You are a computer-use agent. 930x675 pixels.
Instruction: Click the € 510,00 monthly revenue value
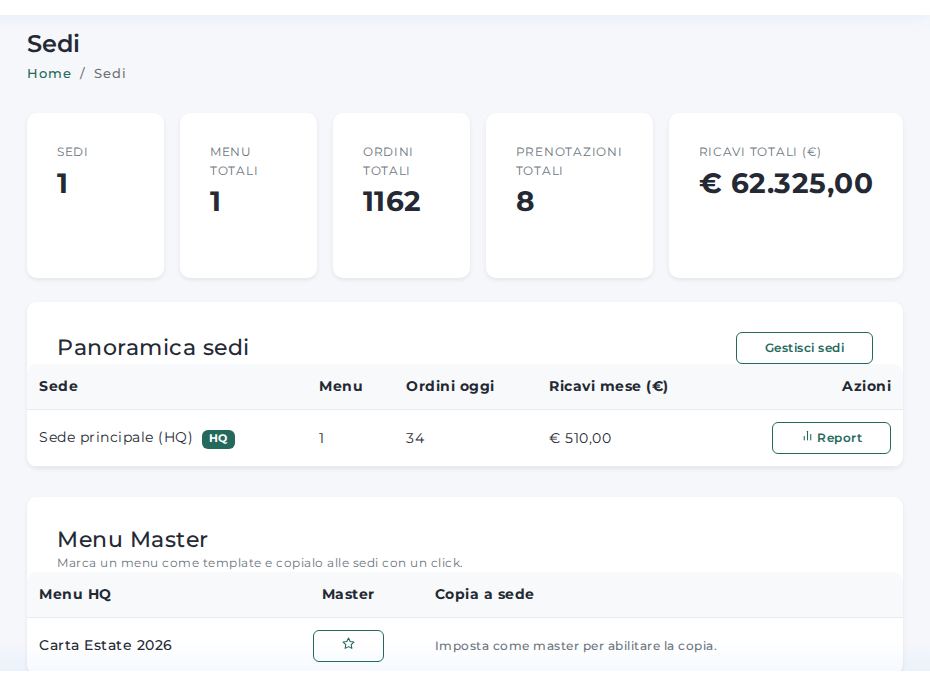(580, 438)
